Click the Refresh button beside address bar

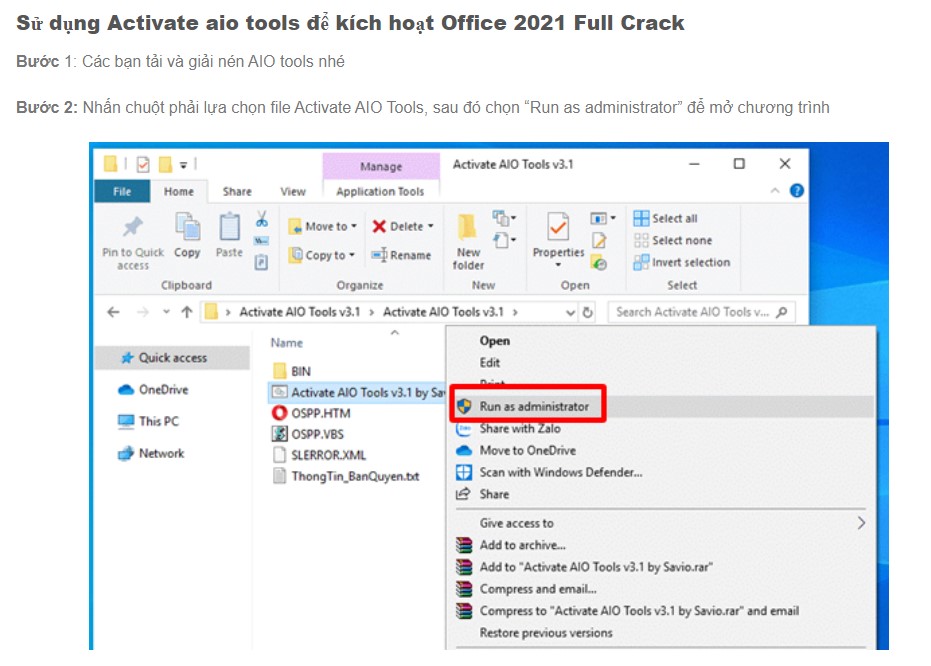pyautogui.click(x=588, y=312)
